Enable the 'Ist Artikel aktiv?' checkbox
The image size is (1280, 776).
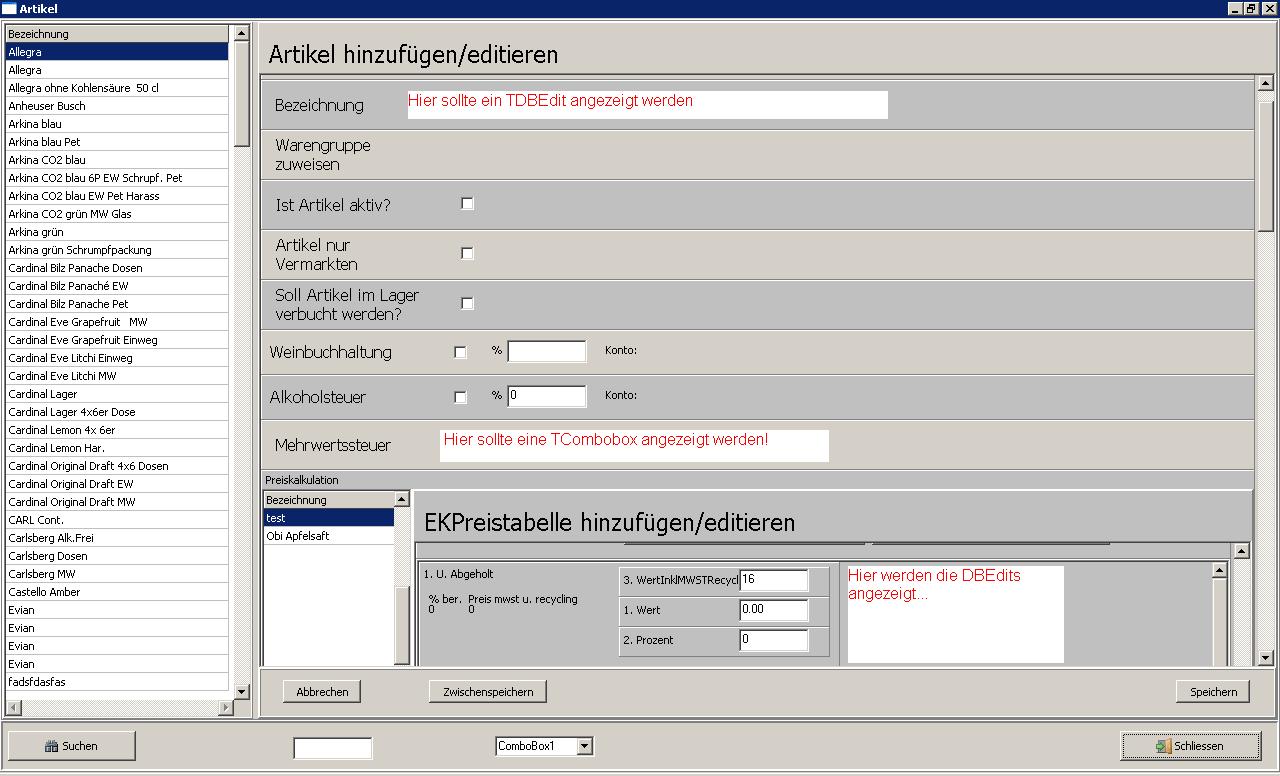point(467,203)
